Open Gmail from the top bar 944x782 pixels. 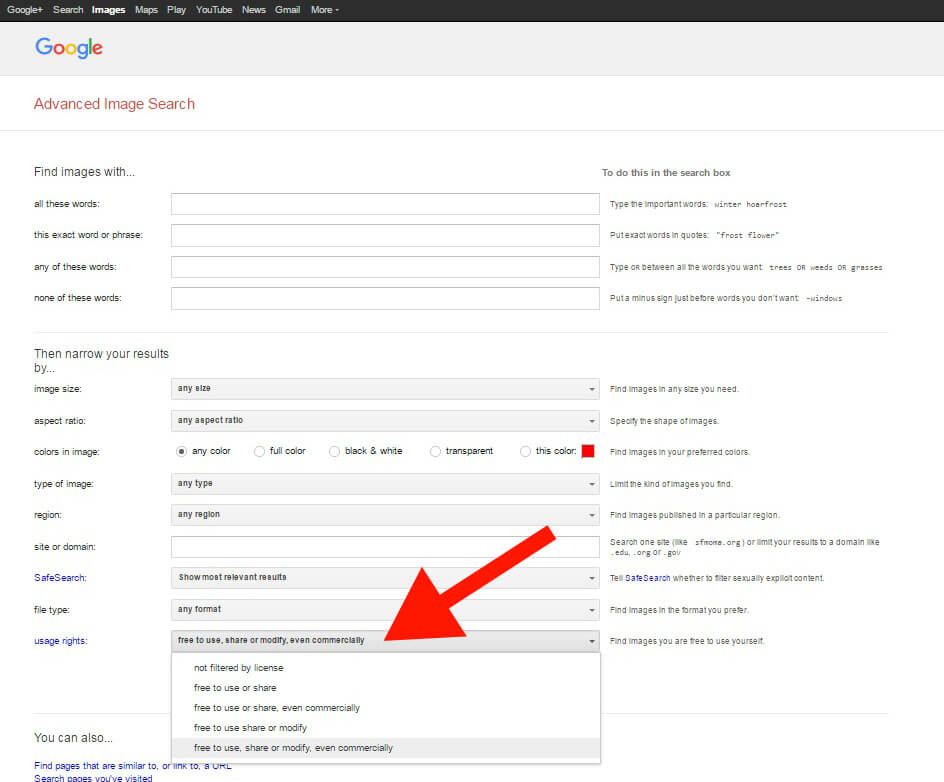coord(287,10)
